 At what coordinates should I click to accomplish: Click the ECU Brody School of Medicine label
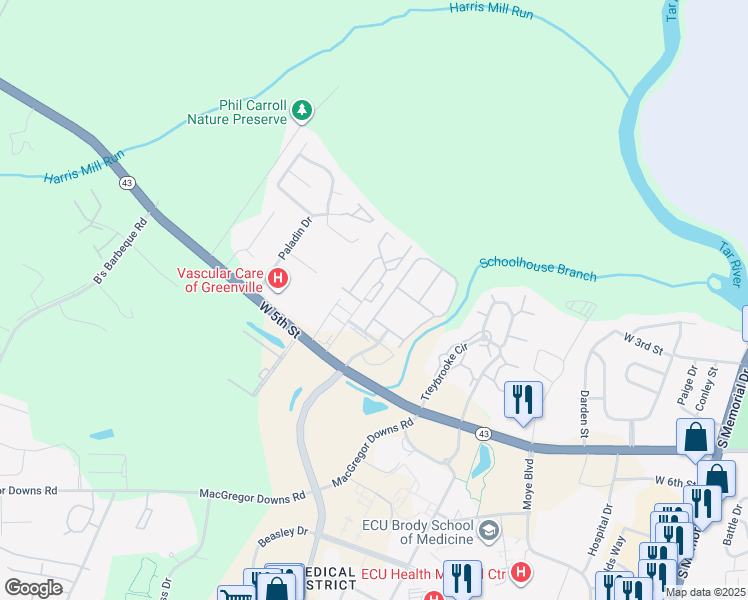point(417,532)
